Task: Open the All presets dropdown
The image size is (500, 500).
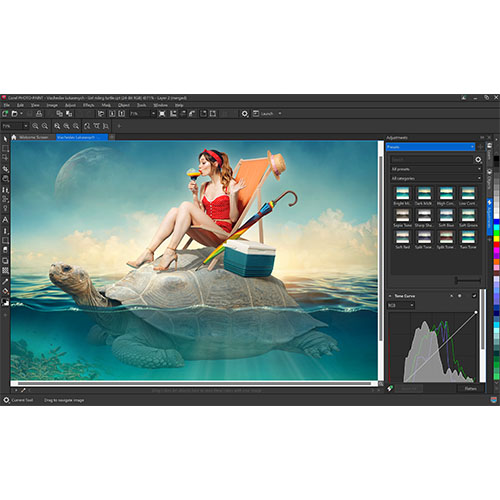Action: click(436, 169)
